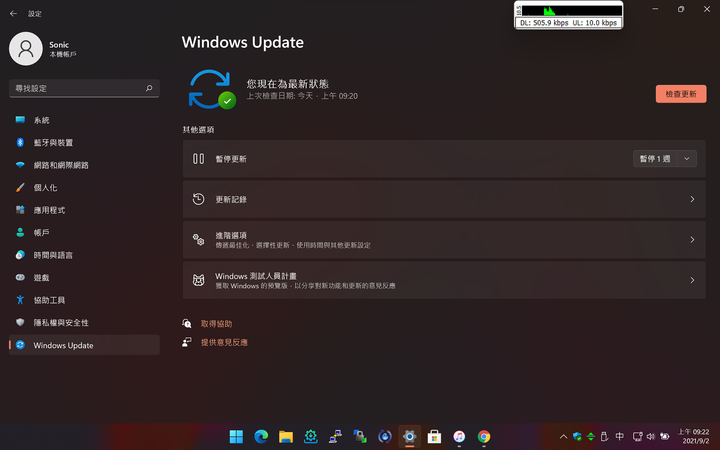Open the Settings gear app on taskbar
The image size is (720, 450).
pos(410,436)
